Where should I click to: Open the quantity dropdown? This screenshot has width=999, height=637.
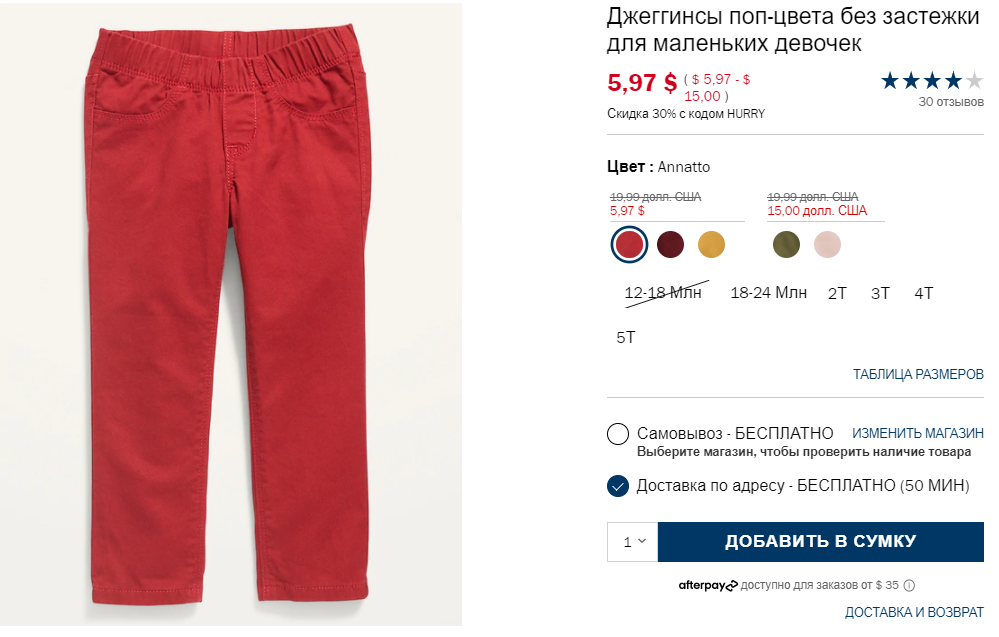coord(632,542)
